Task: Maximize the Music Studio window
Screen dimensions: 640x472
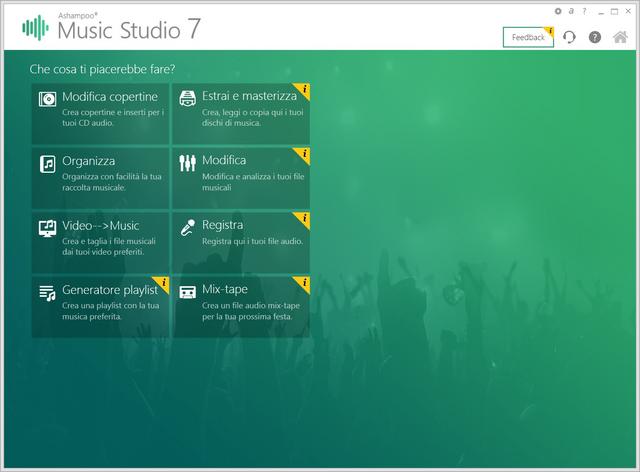Action: (614, 11)
